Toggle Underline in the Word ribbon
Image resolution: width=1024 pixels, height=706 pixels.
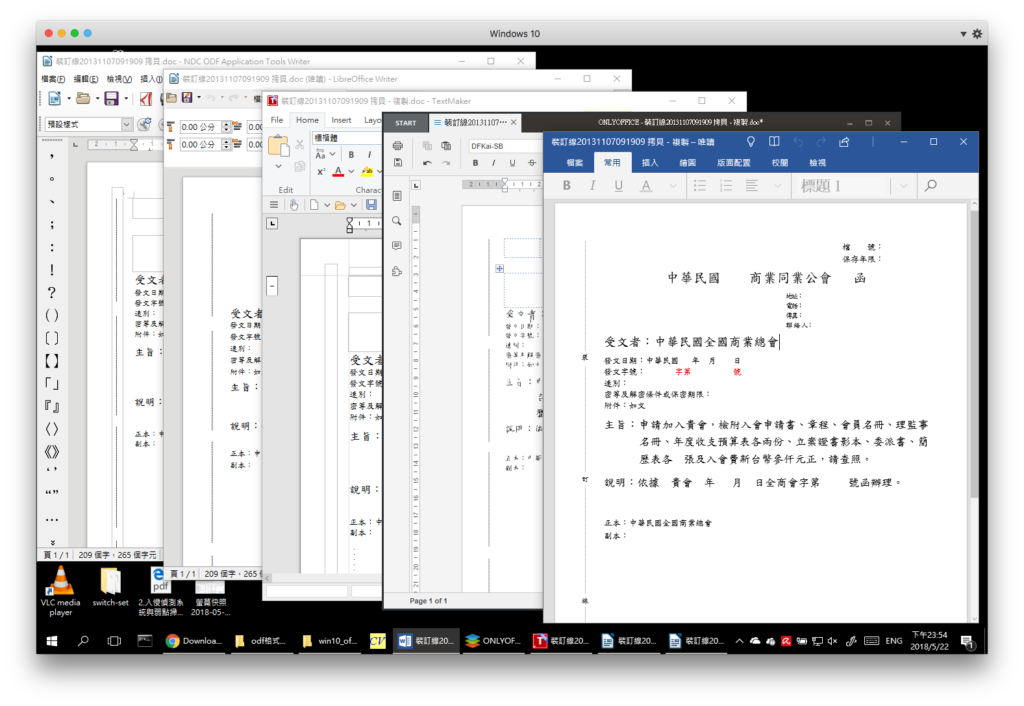pyautogui.click(x=618, y=186)
